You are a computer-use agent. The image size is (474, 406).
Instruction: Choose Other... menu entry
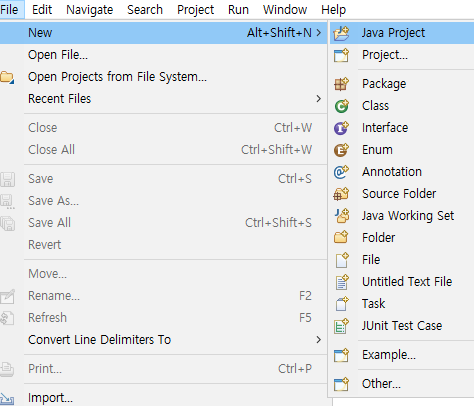[x=402, y=384]
